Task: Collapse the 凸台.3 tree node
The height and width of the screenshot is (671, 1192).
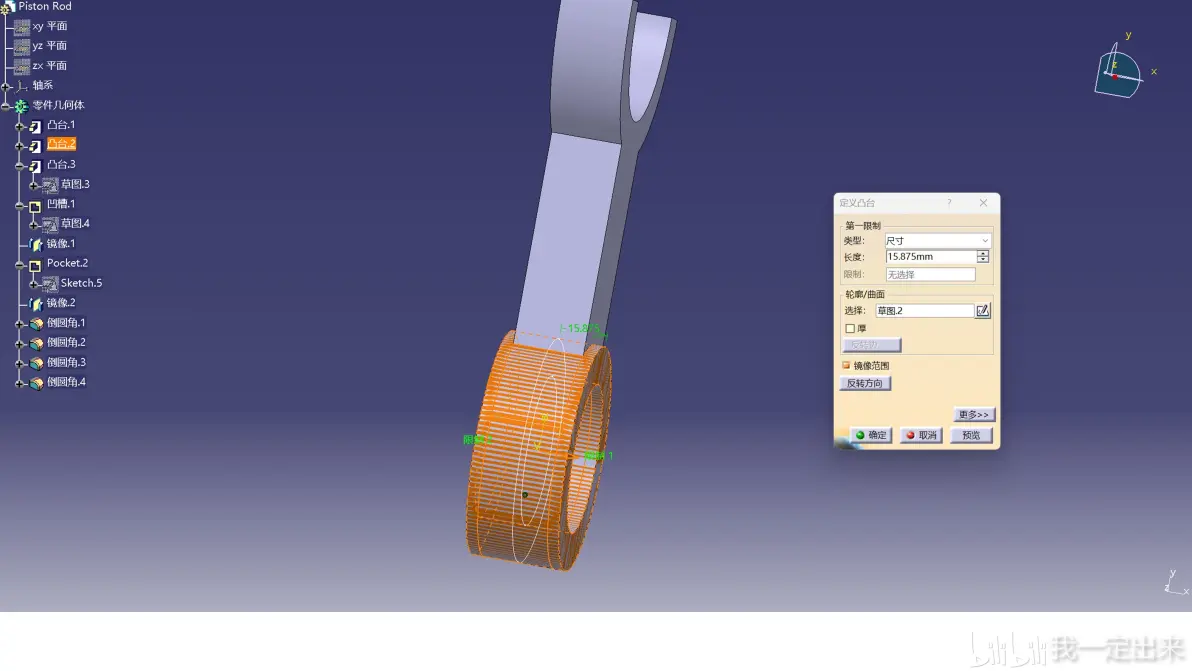Action: 20,166
